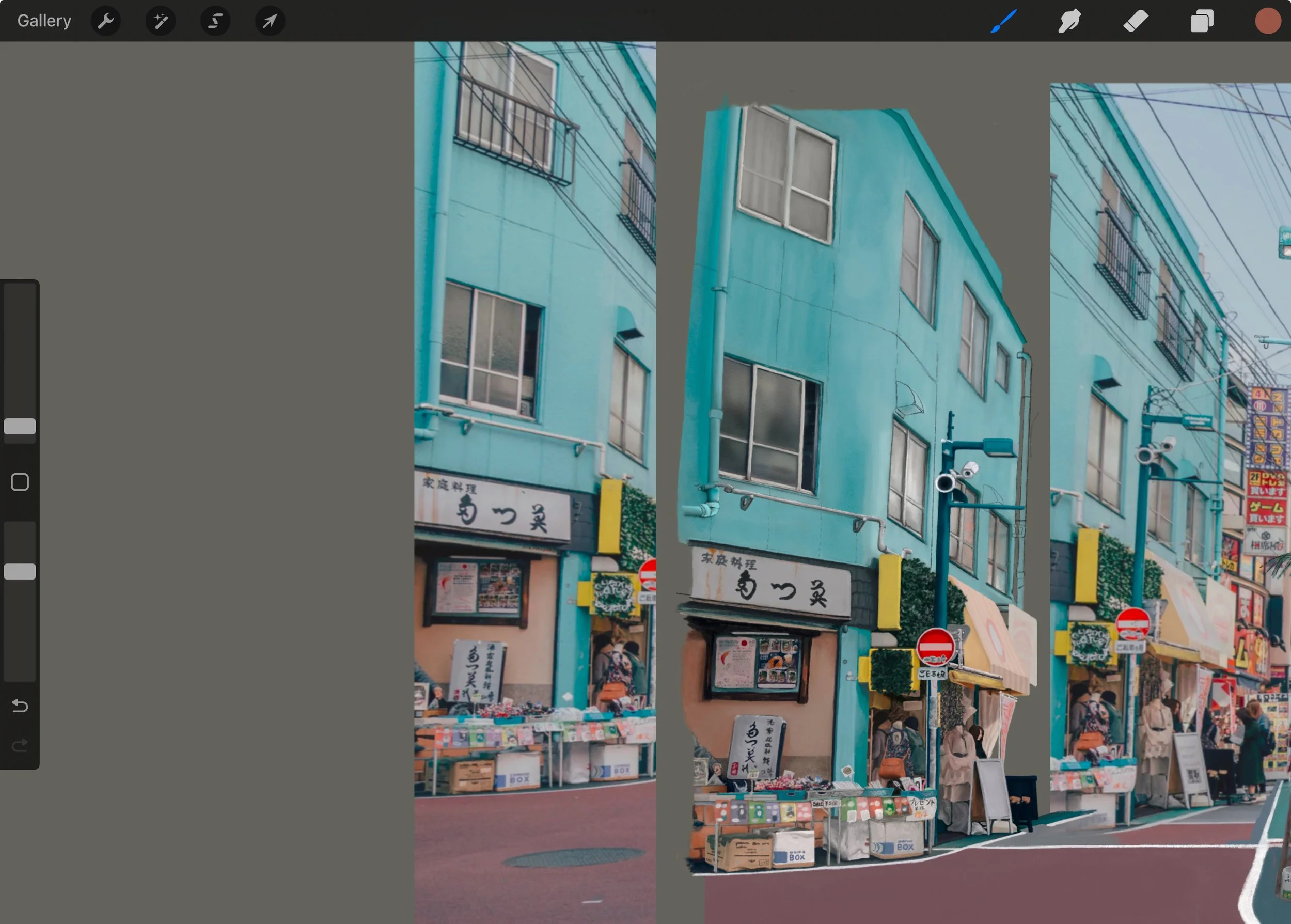Image resolution: width=1291 pixels, height=924 pixels.
Task: Select the Eraser tool
Action: click(1136, 21)
